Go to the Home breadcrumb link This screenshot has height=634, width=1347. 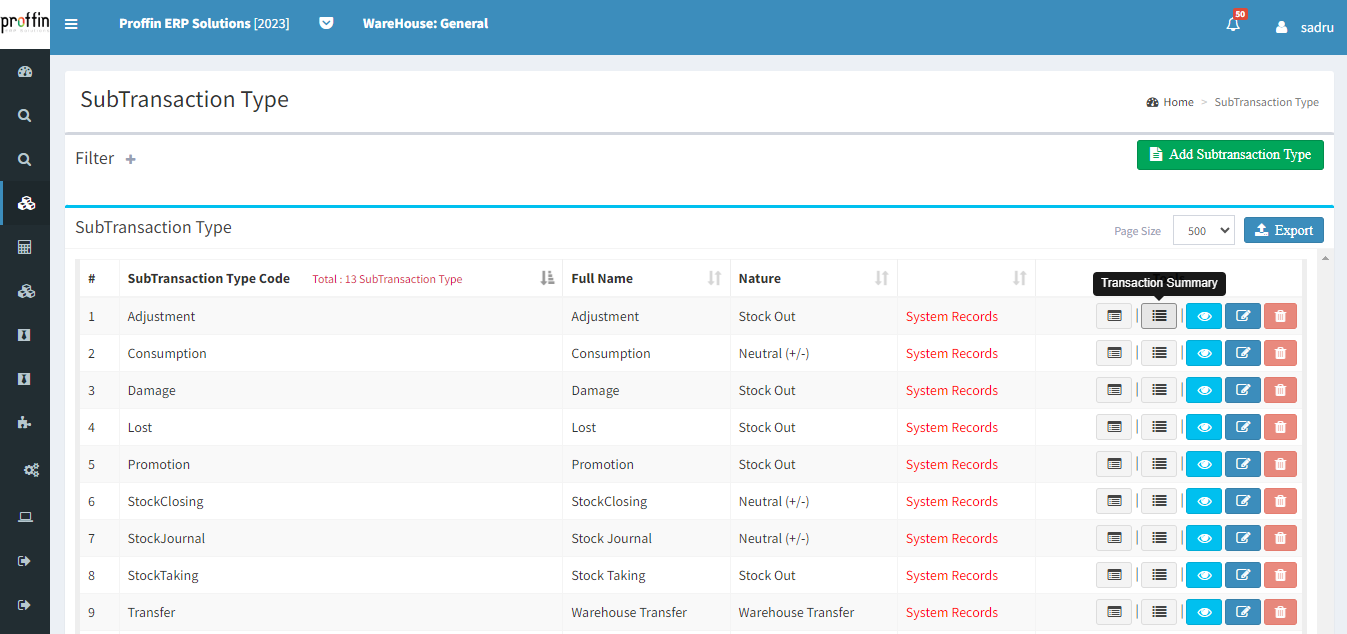1177,102
